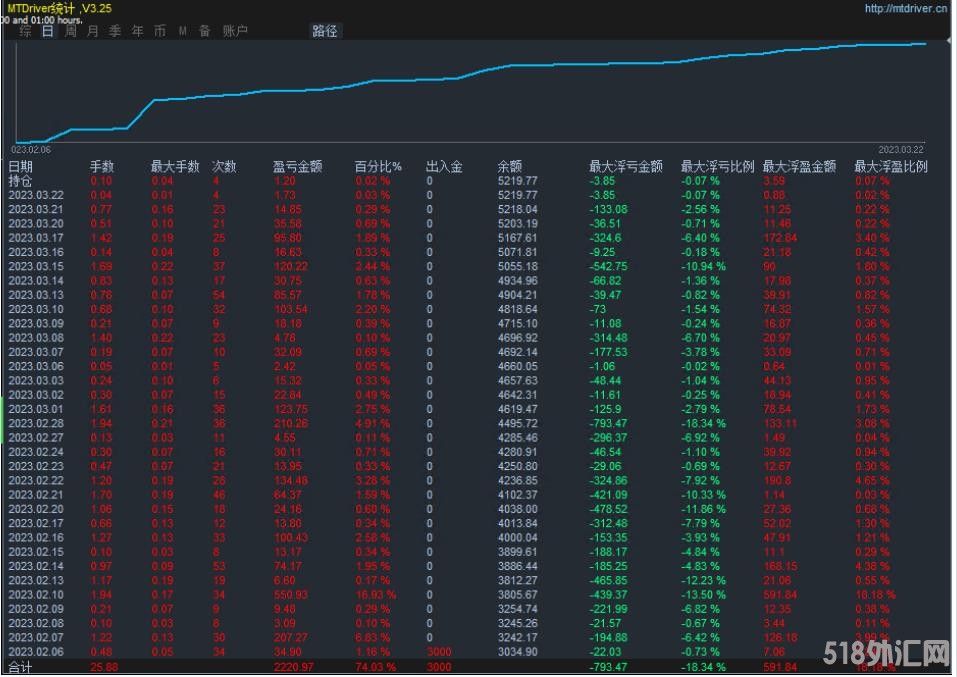Click the 合计 totals row label

click(x=21, y=665)
